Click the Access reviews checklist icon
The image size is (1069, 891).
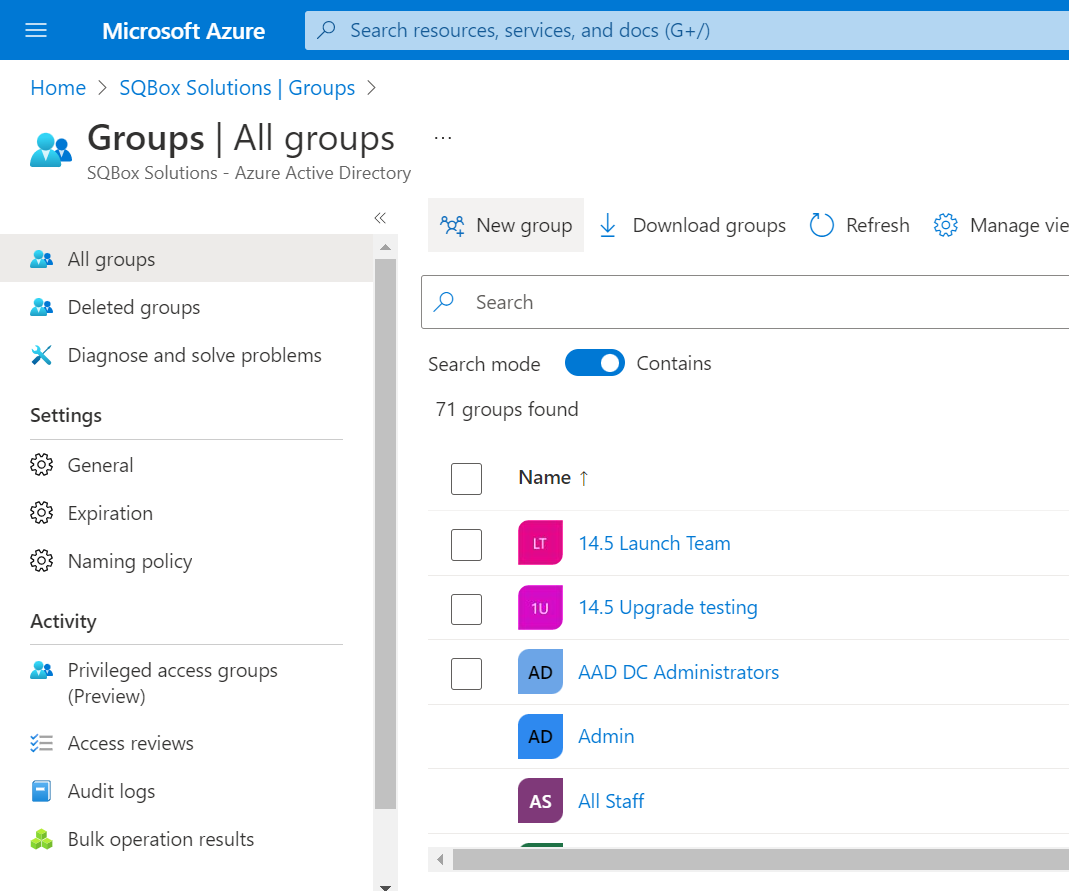click(42, 743)
